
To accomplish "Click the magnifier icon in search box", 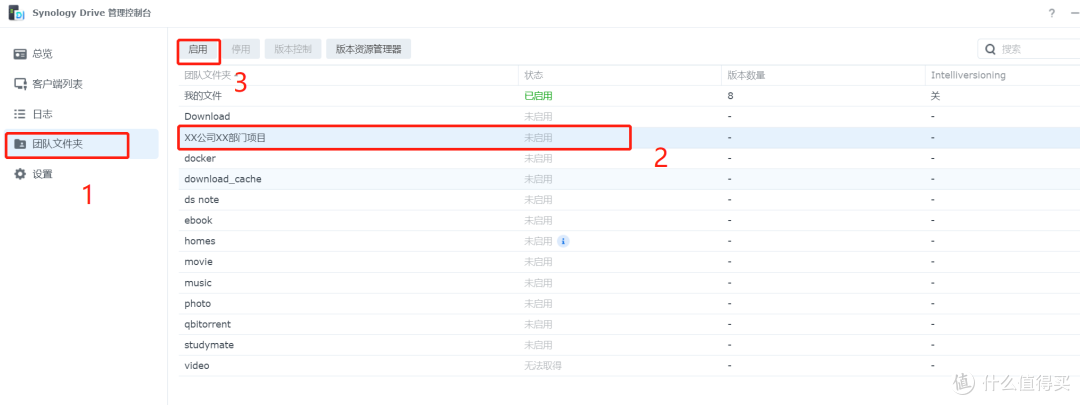I will tap(990, 49).
